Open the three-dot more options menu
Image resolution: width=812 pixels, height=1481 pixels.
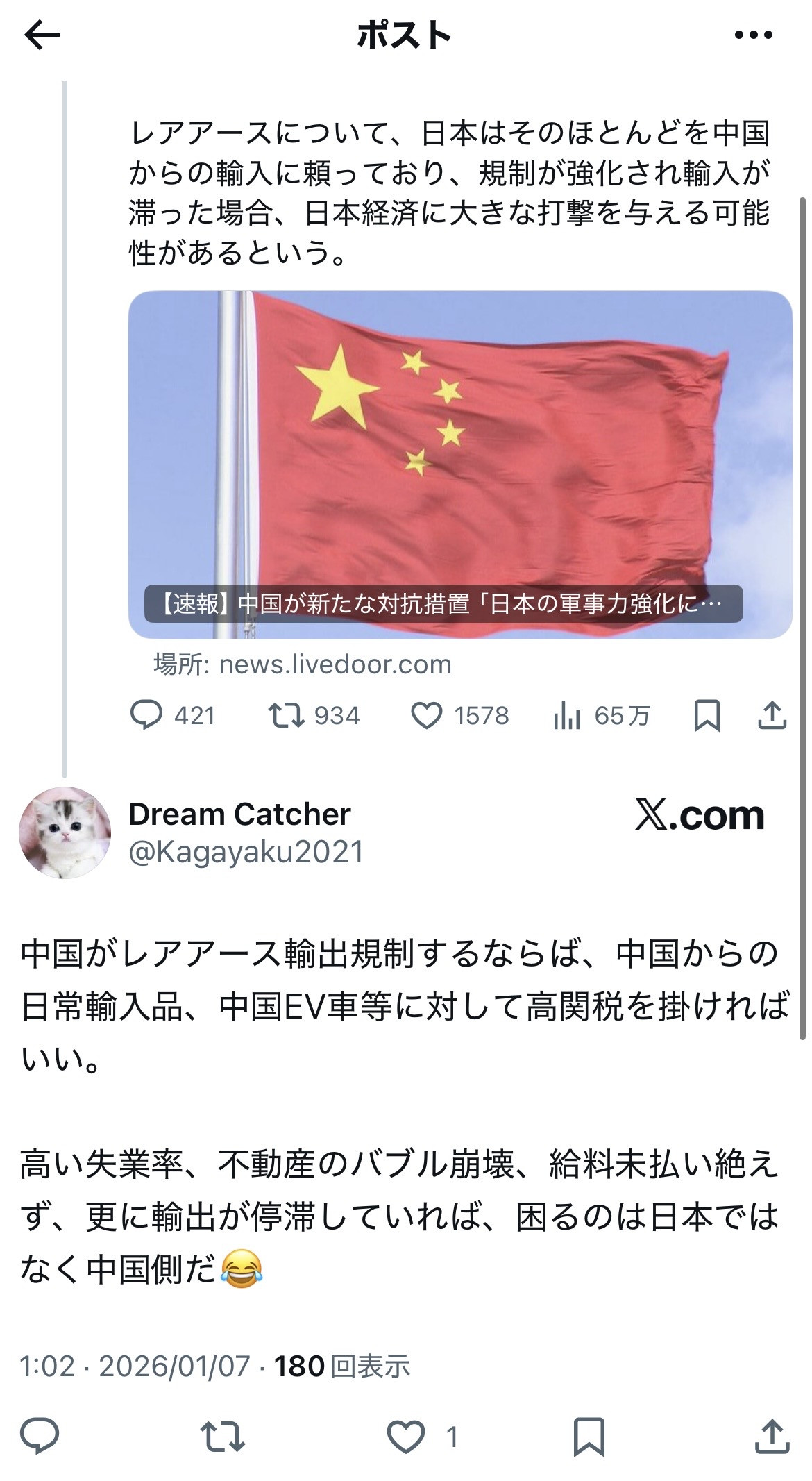pyautogui.click(x=753, y=35)
